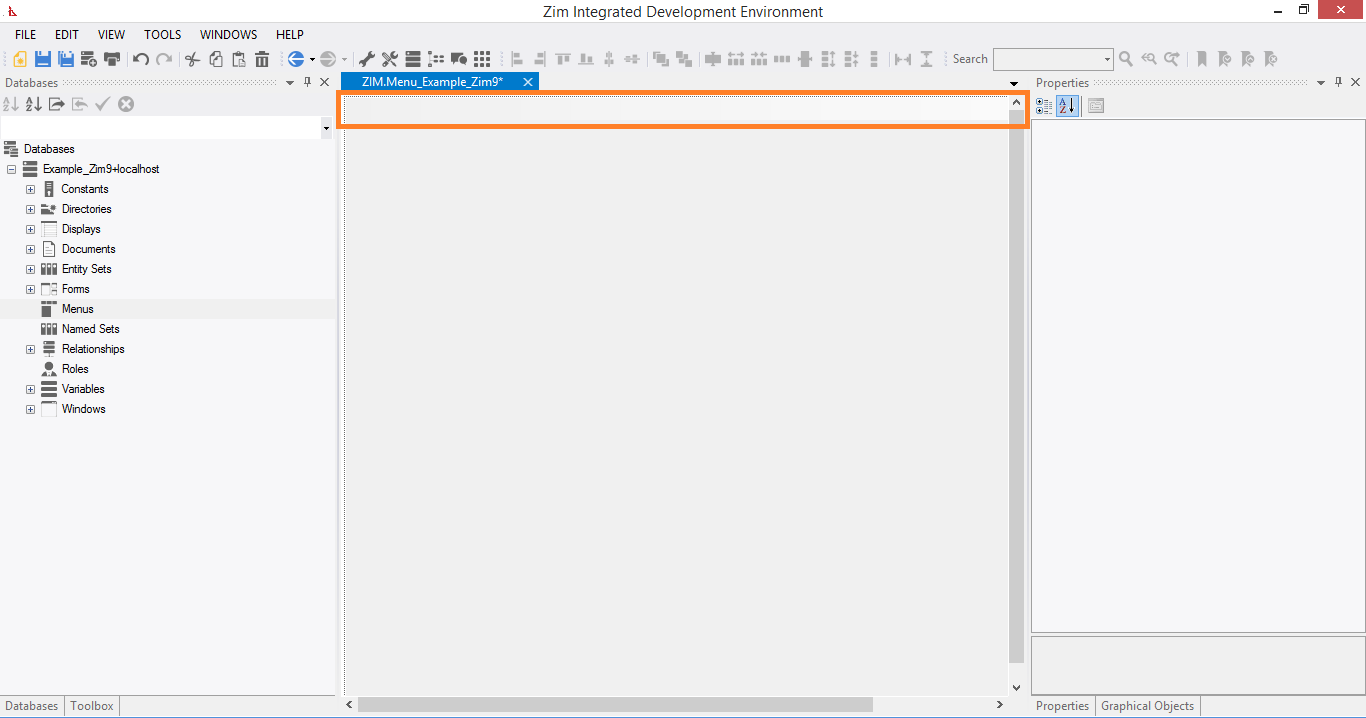
Task: Toggle auto-hide pin on Databases panel
Action: (307, 83)
